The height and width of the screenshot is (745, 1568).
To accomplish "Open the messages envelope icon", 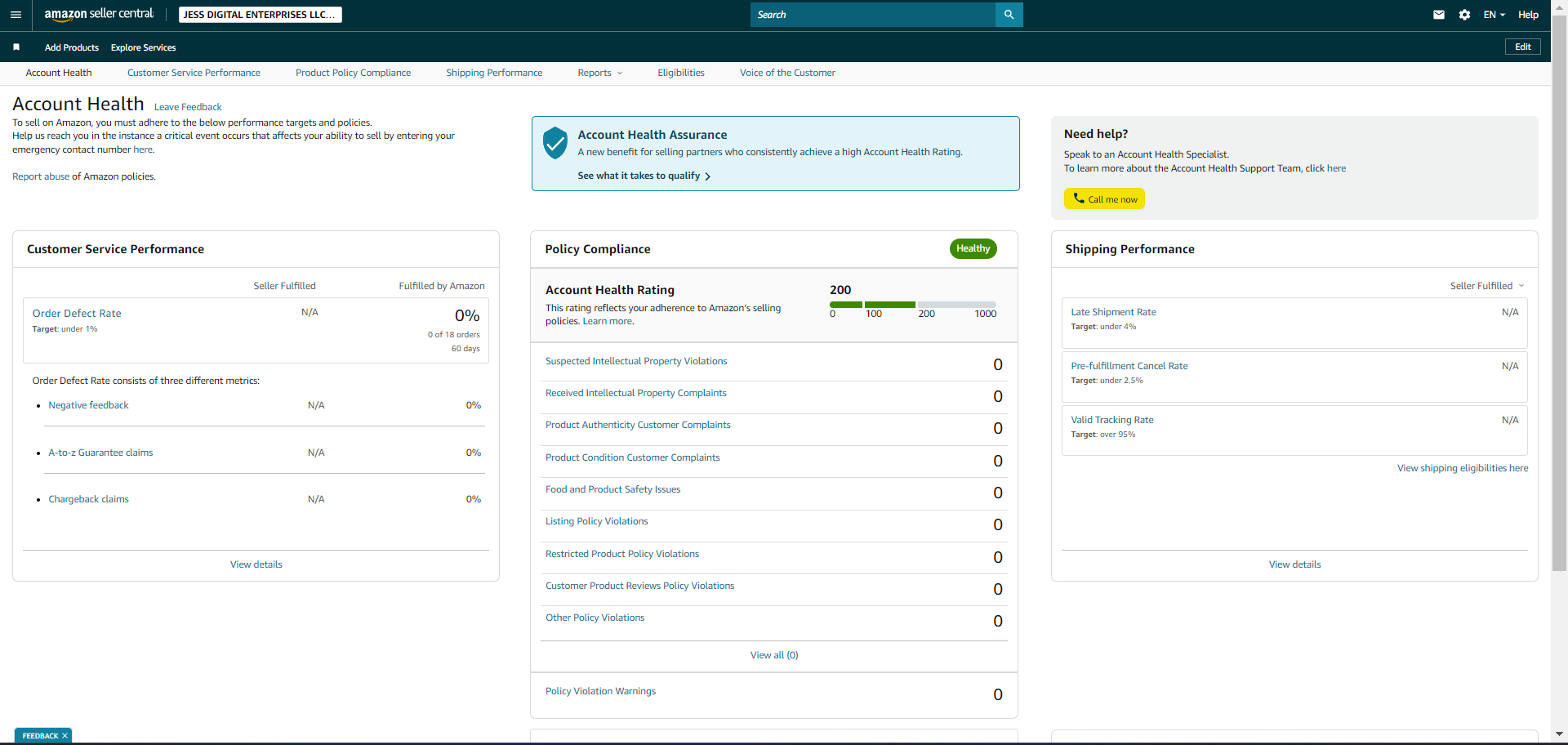I will pos(1439,15).
